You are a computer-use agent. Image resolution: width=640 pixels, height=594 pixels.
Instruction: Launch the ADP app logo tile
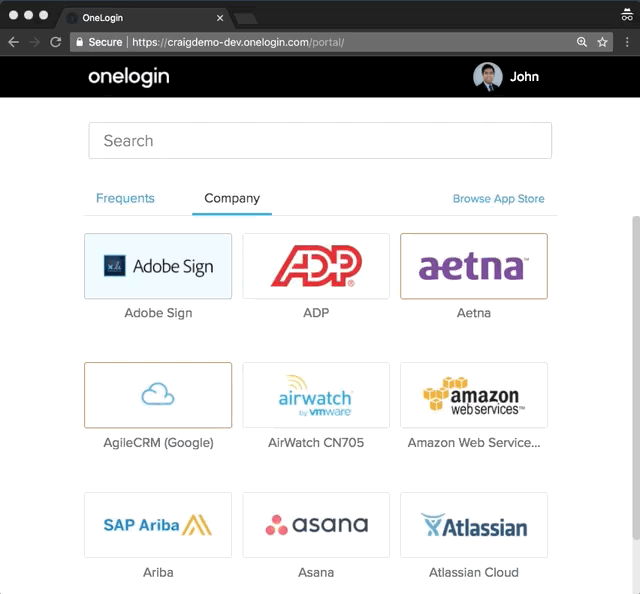click(x=316, y=266)
